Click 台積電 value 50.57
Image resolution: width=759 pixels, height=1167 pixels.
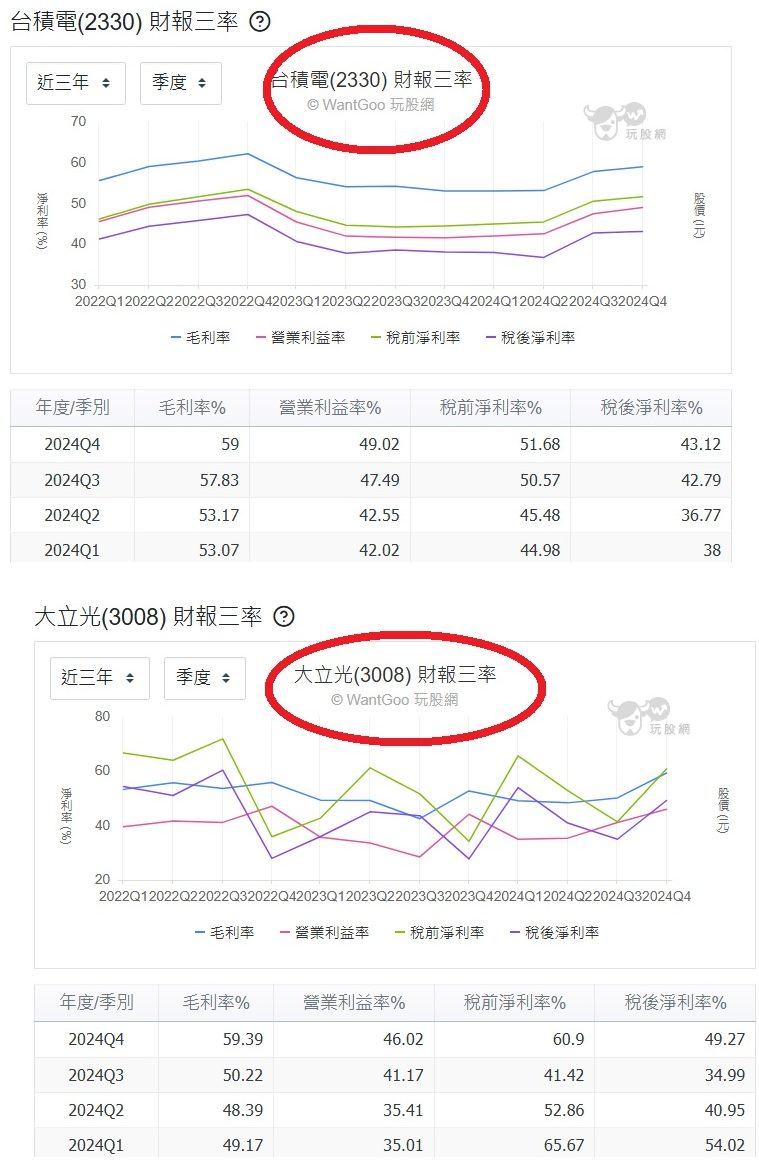[x=540, y=480]
